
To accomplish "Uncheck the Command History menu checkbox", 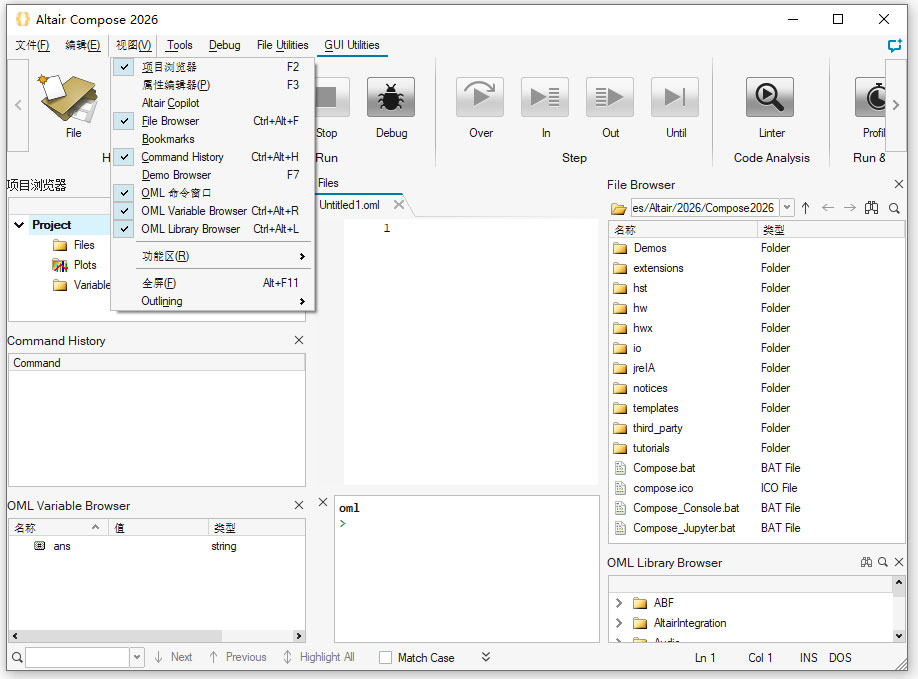I will 125,157.
